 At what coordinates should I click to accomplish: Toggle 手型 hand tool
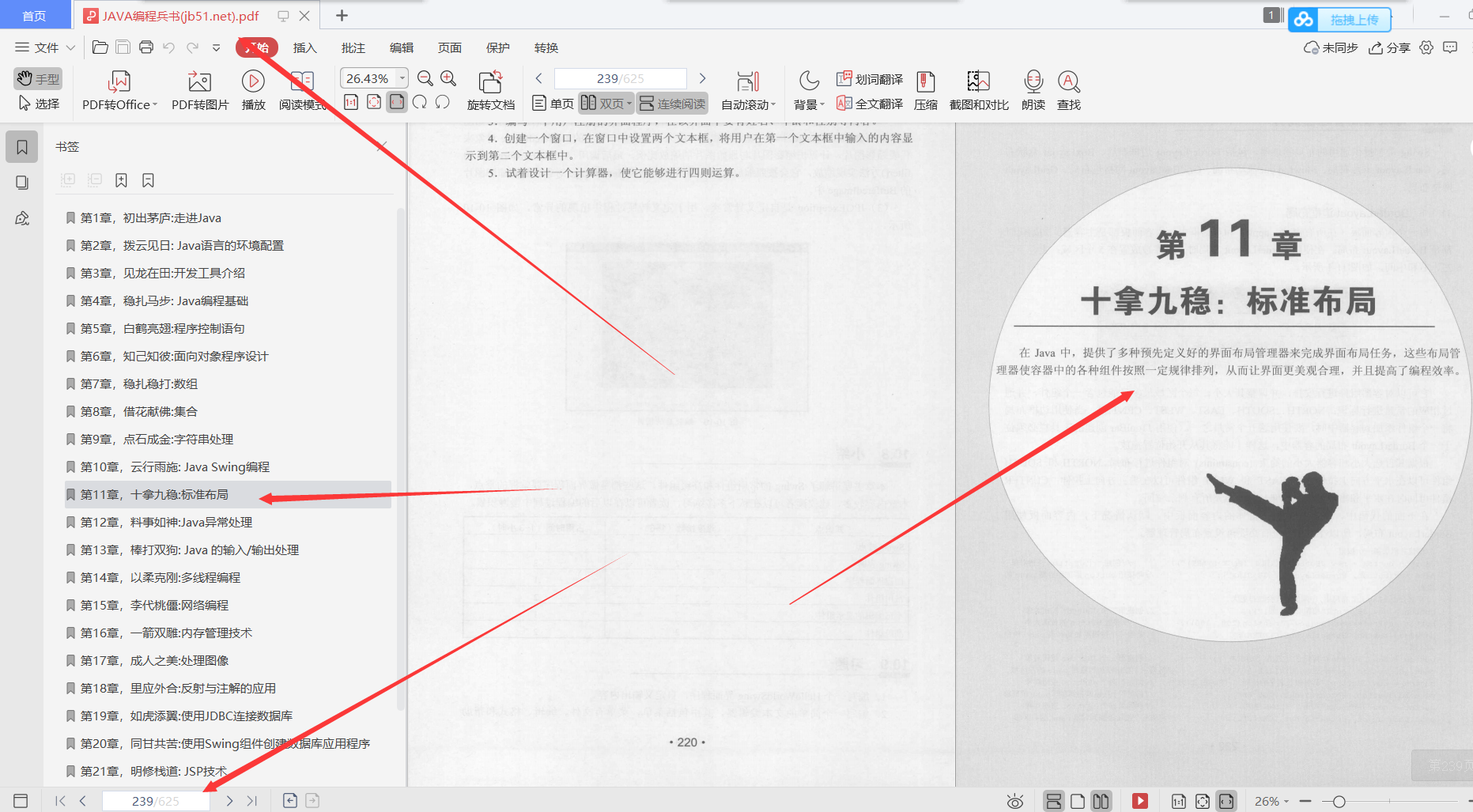(38, 79)
